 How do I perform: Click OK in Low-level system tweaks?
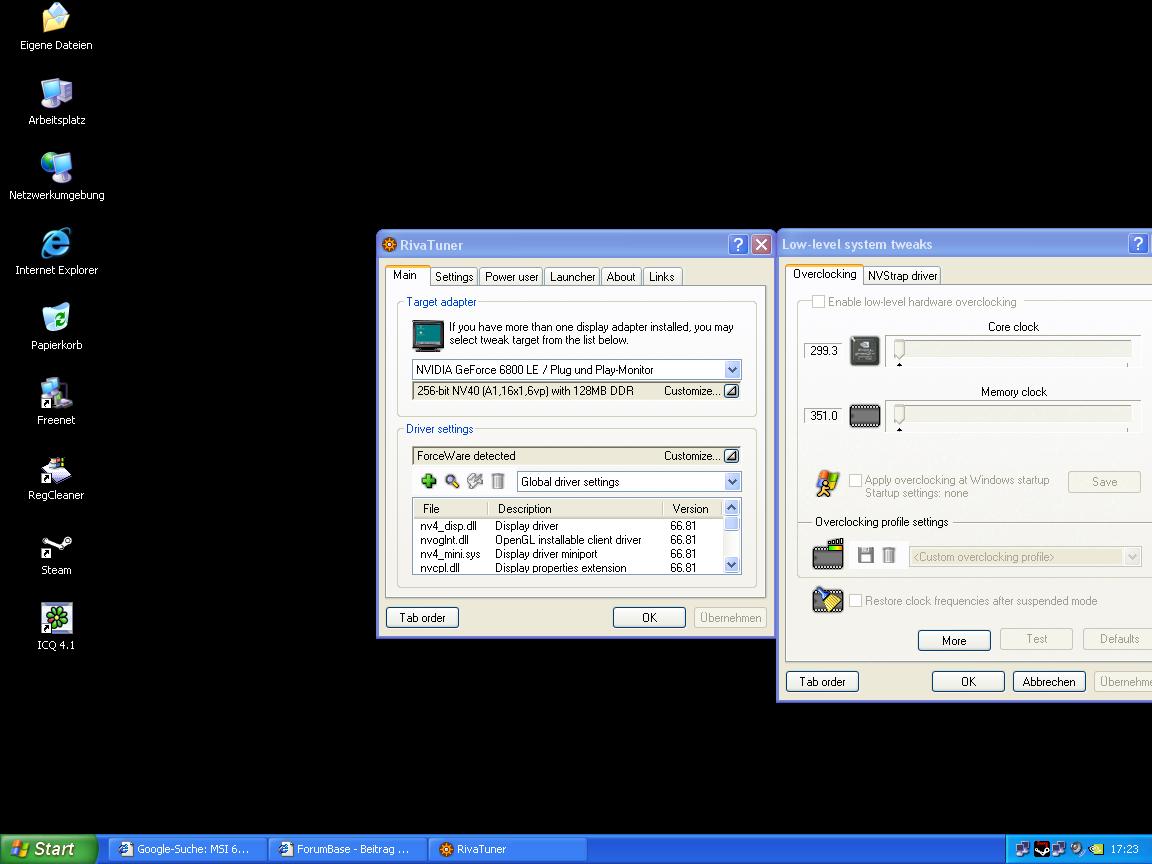968,682
